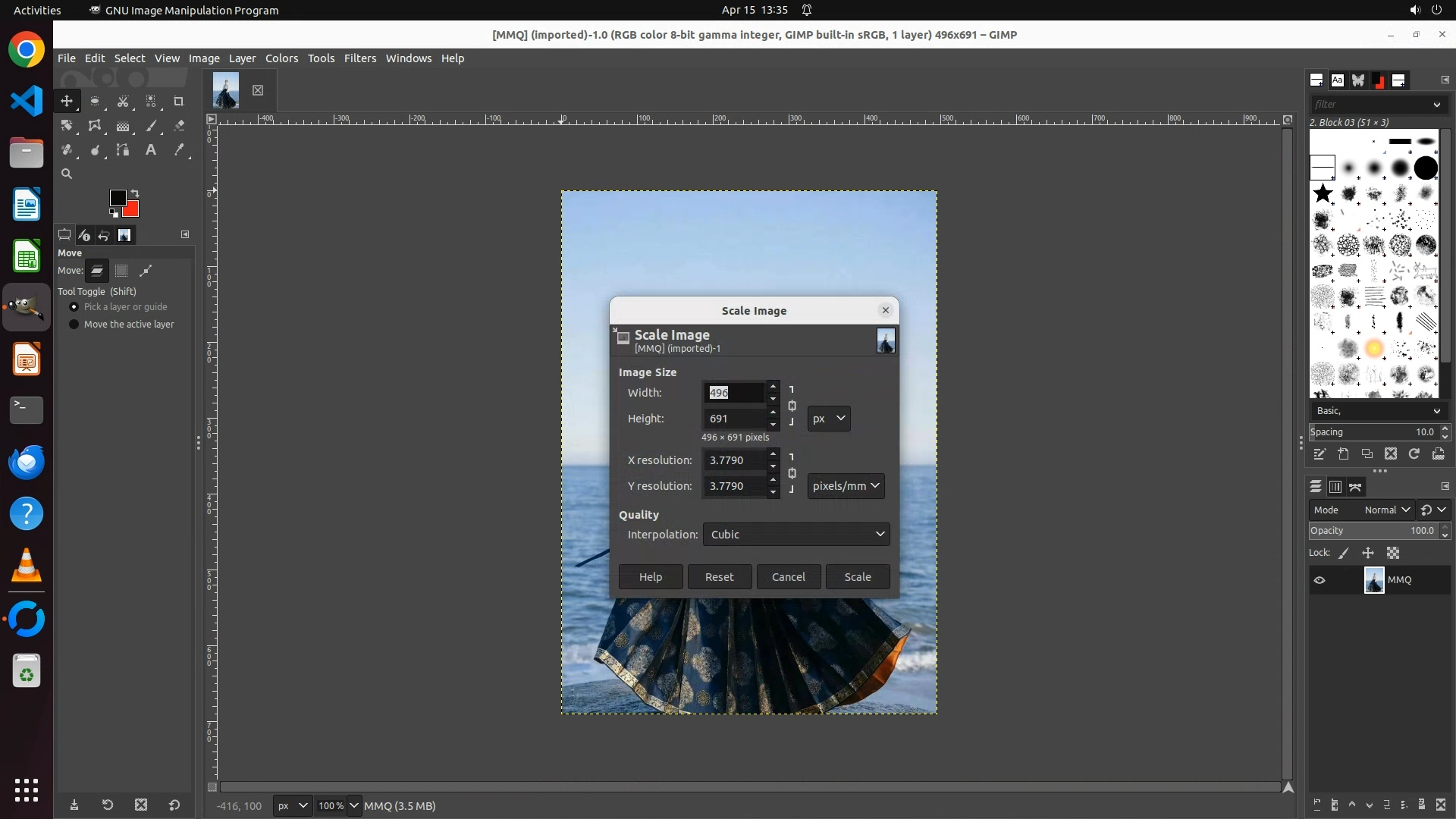Select the Crop tool
This screenshot has width=1456, height=819.
point(179,102)
